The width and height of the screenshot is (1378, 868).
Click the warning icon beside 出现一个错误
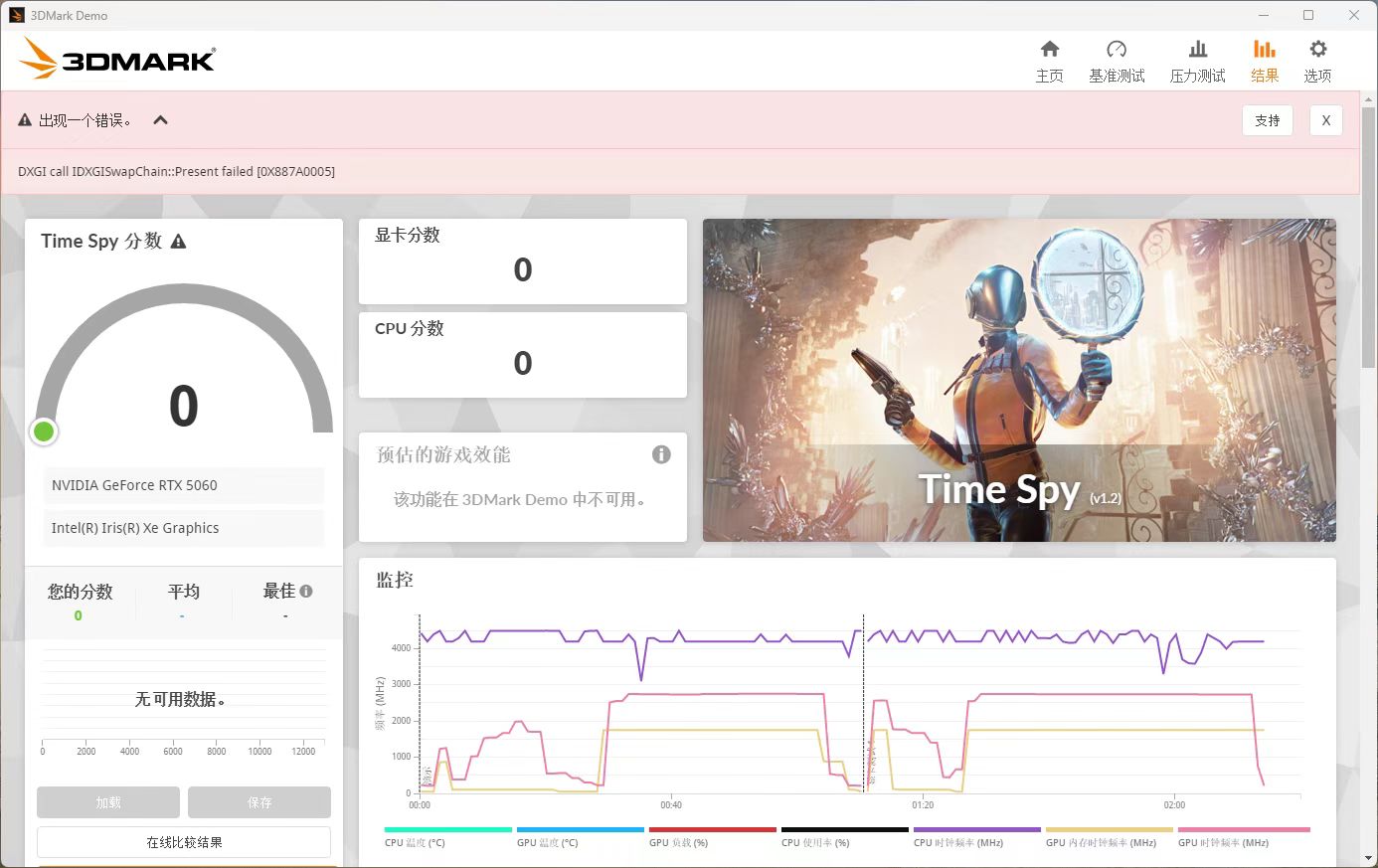(x=25, y=120)
